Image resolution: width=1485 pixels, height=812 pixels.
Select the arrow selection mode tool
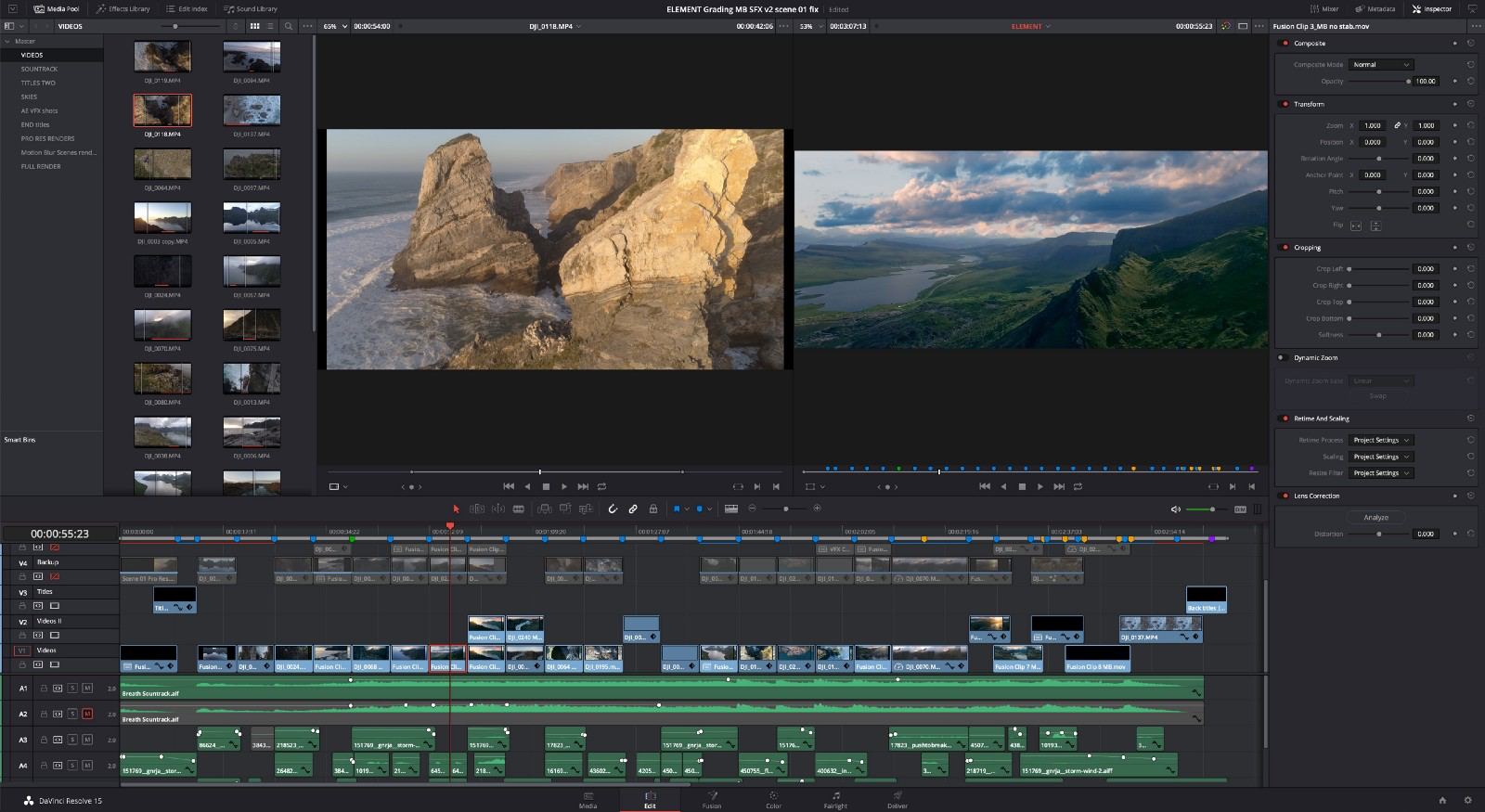[456, 509]
